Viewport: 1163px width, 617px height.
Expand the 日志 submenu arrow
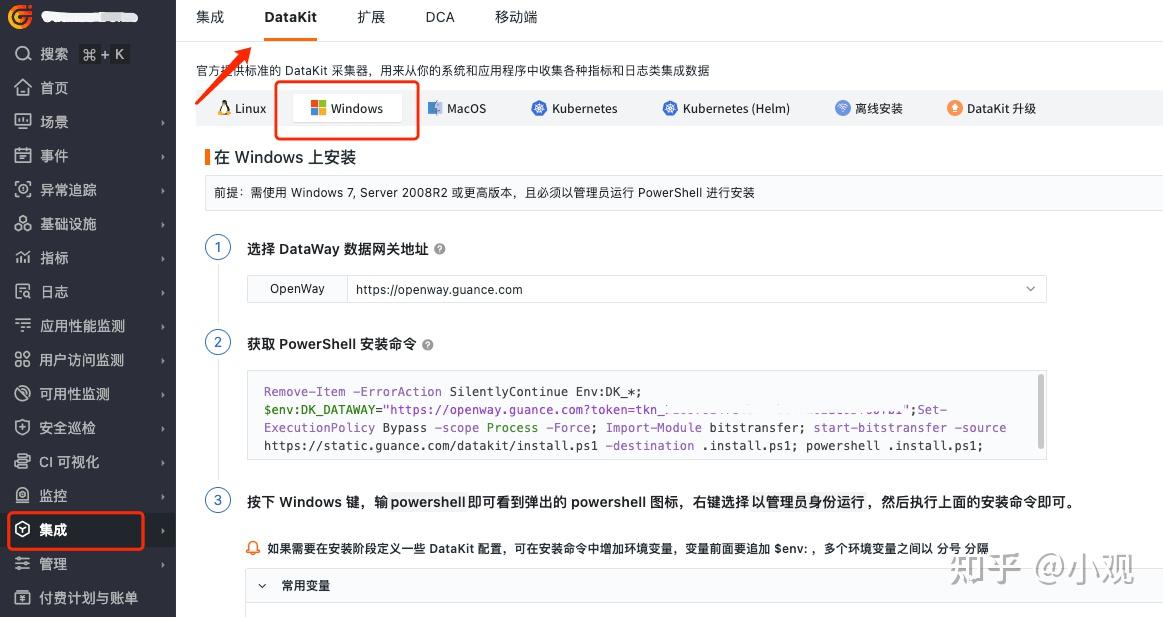[163, 293]
